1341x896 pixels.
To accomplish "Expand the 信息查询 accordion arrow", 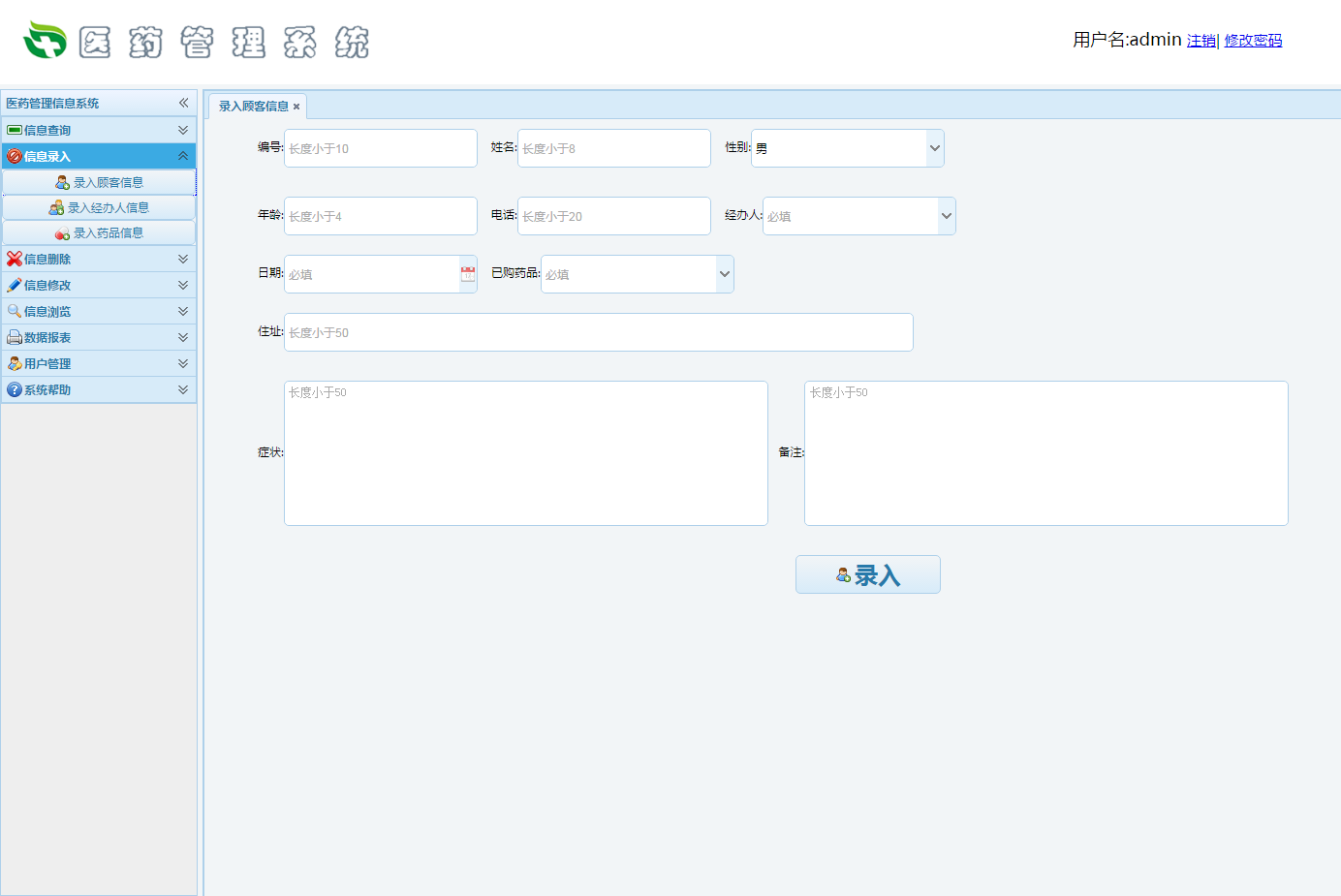I will pyautogui.click(x=183, y=130).
